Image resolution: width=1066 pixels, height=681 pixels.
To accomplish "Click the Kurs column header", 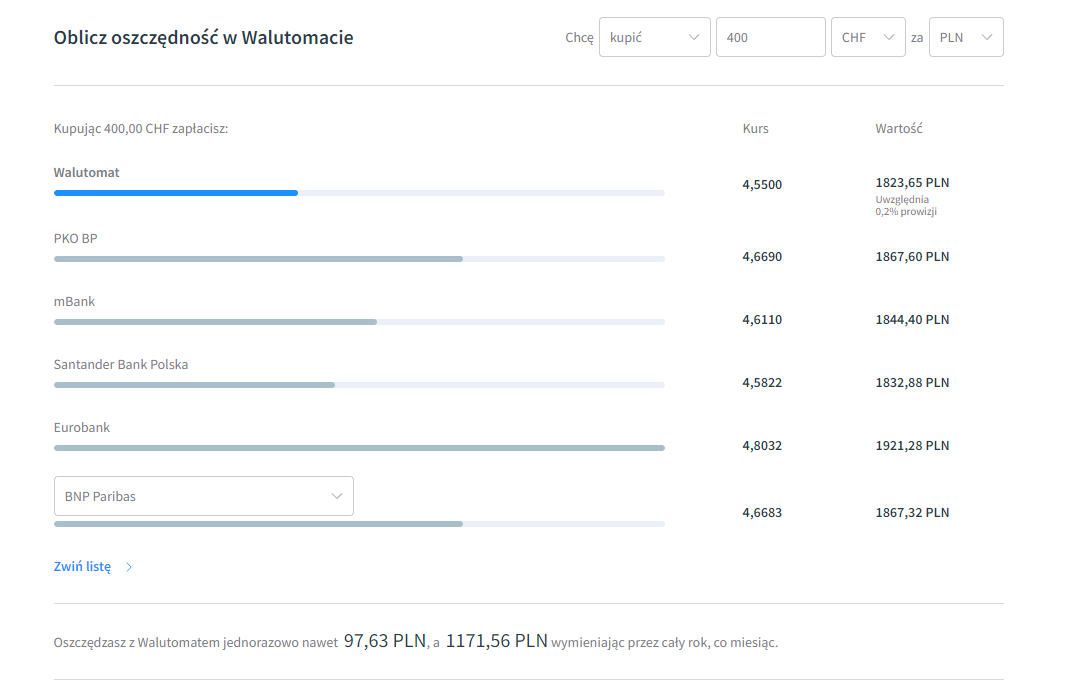I will [x=755, y=128].
